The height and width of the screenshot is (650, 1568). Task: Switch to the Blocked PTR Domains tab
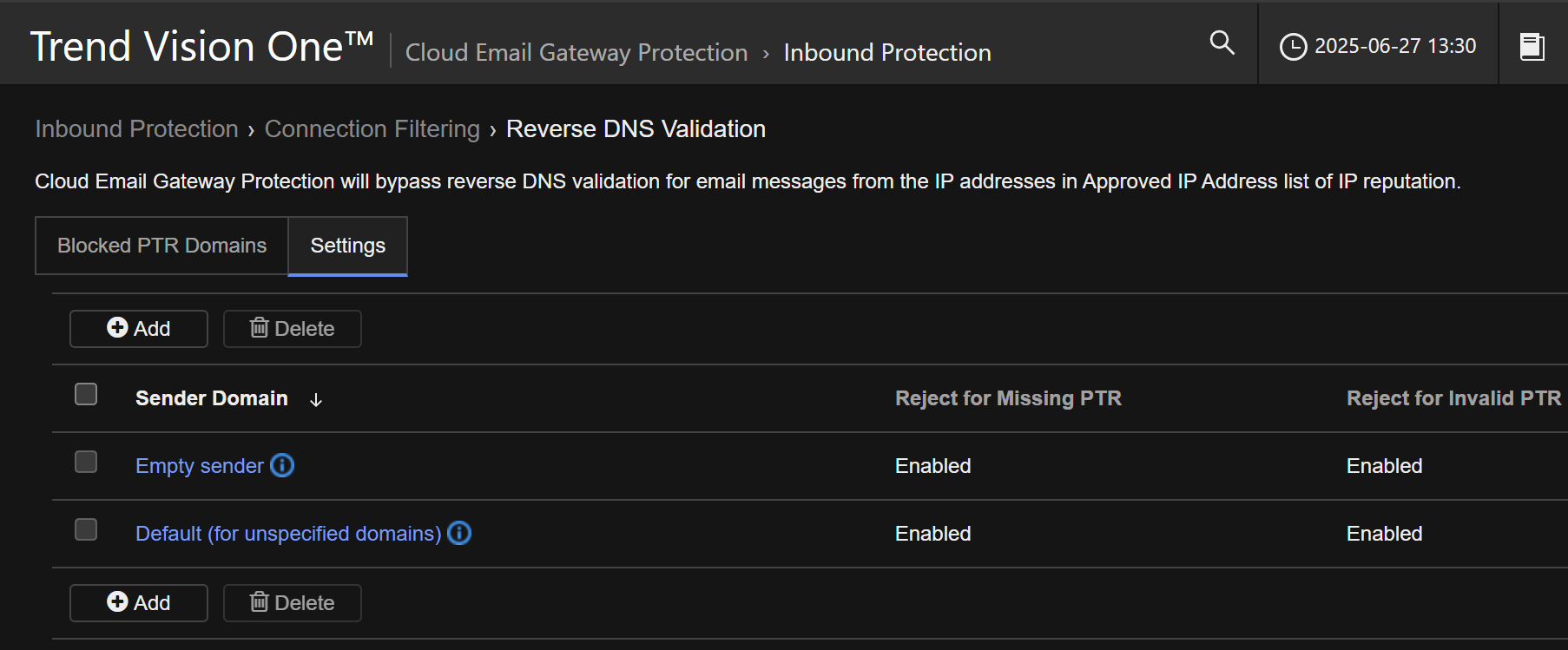tap(162, 246)
